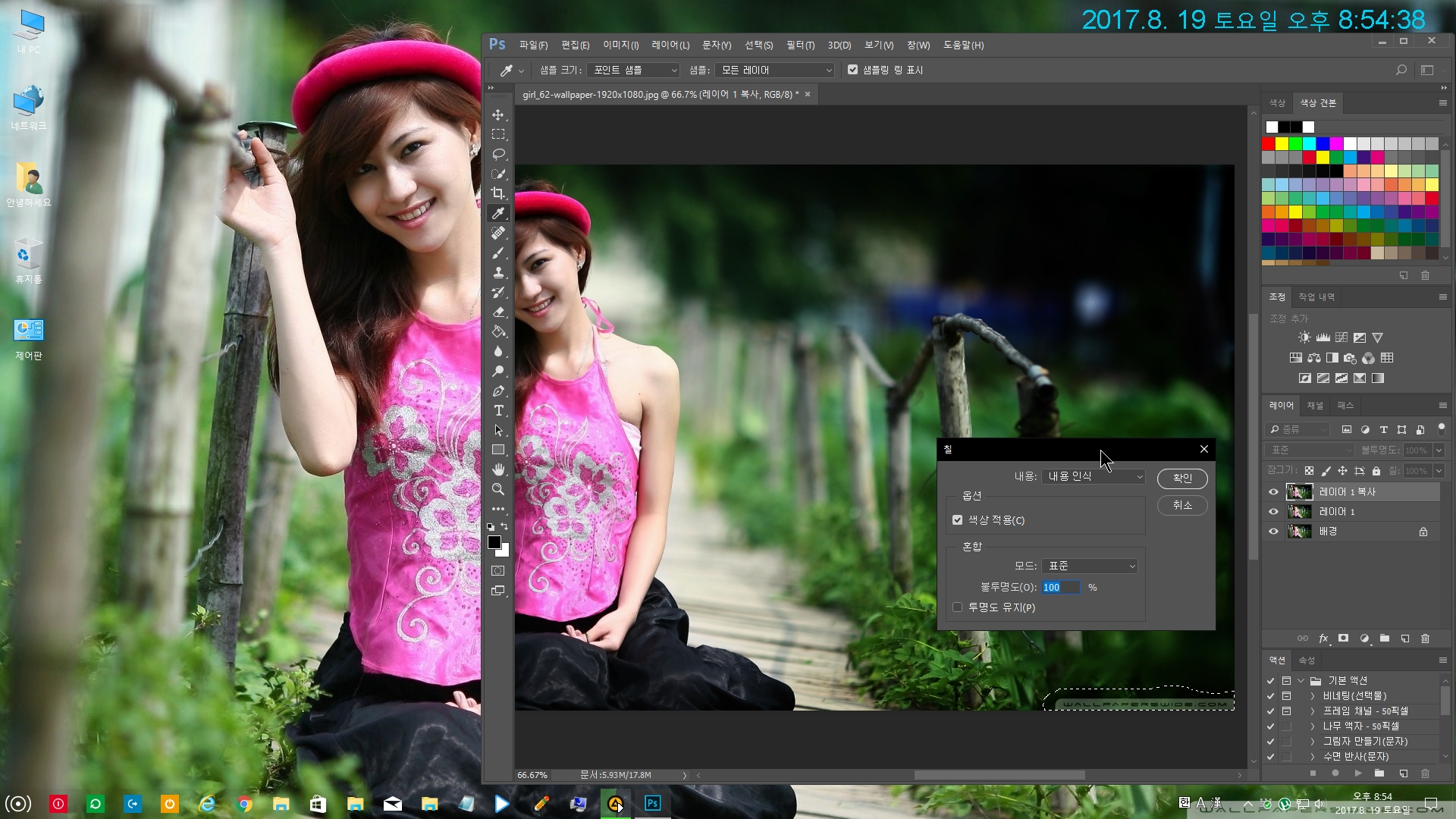Viewport: 1456px width, 819px height.
Task: Open the blend 모드 표준 dropdown in dialog
Action: 1090,566
